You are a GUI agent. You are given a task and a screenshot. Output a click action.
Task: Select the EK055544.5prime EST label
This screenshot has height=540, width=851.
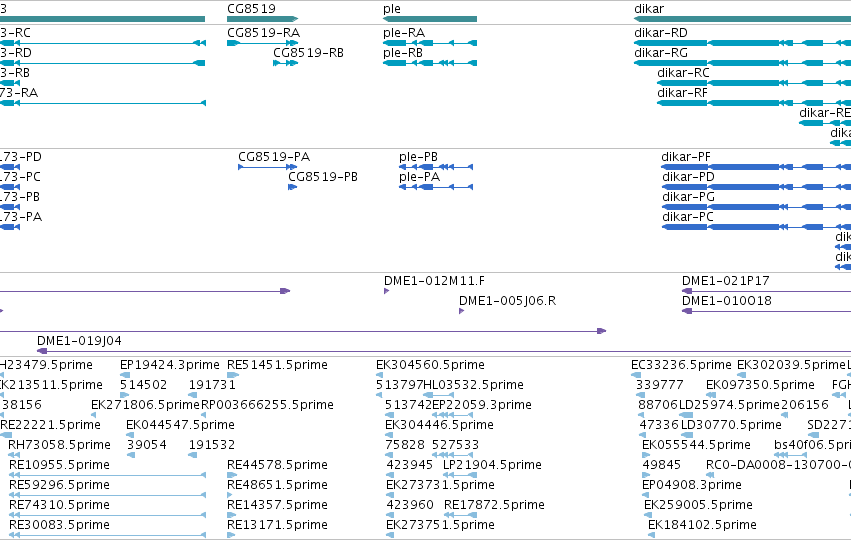[696, 445]
